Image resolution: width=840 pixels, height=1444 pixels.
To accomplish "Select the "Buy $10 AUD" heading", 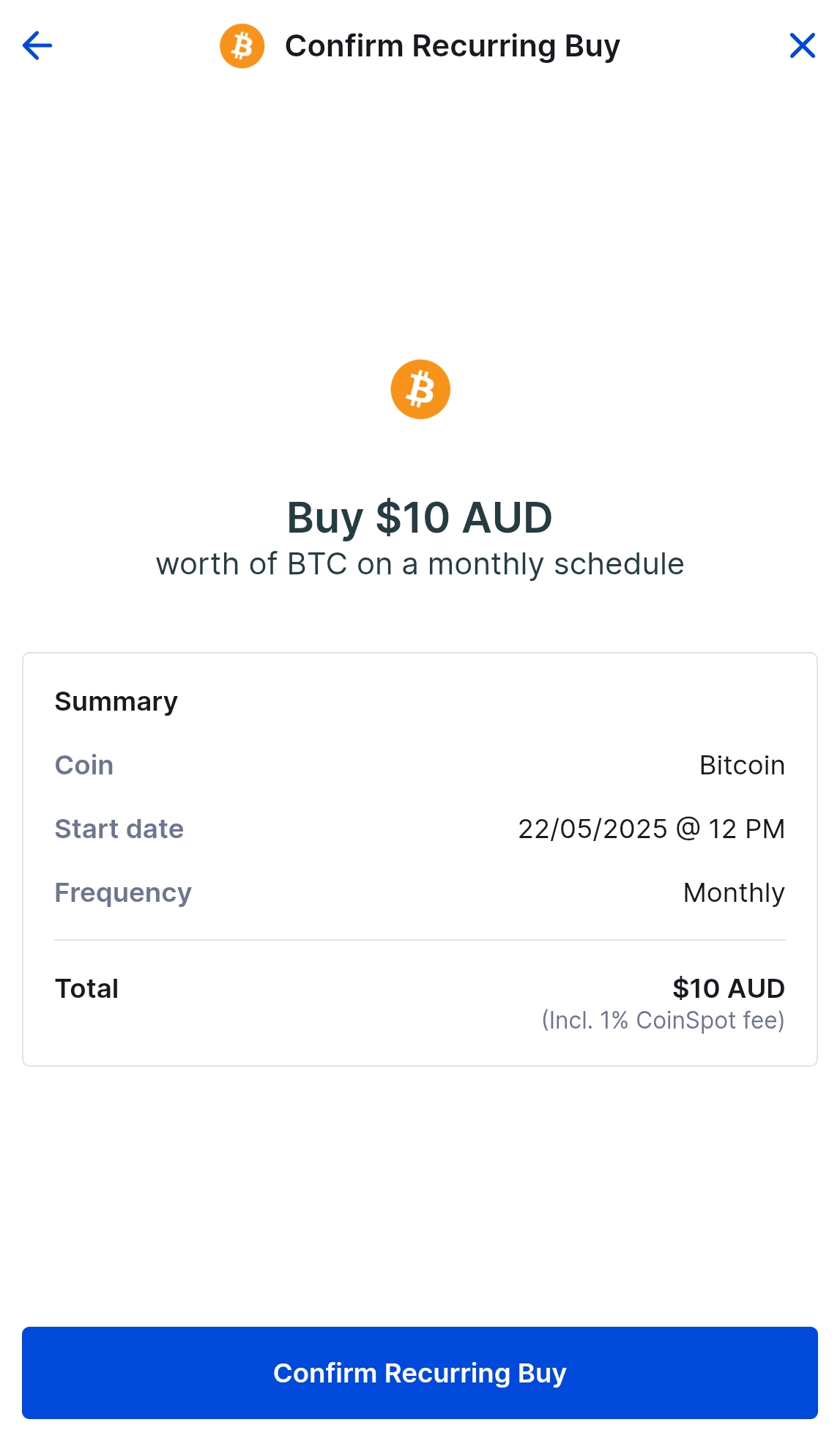I will pos(420,517).
